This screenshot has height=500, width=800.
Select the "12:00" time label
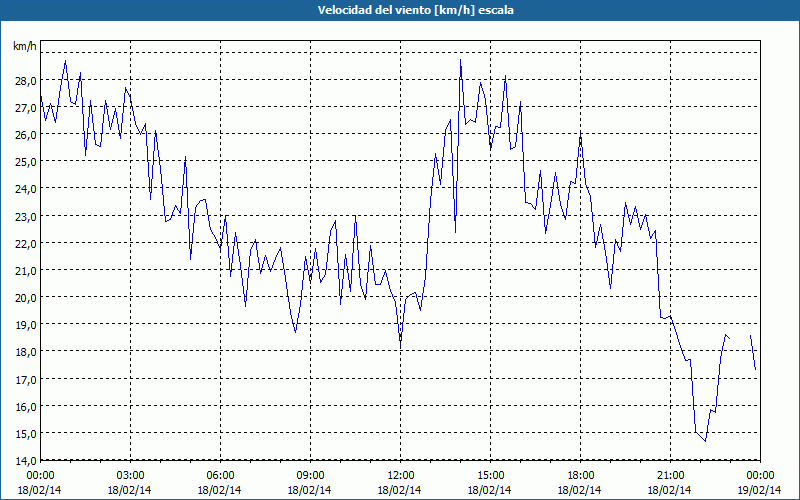[400, 476]
